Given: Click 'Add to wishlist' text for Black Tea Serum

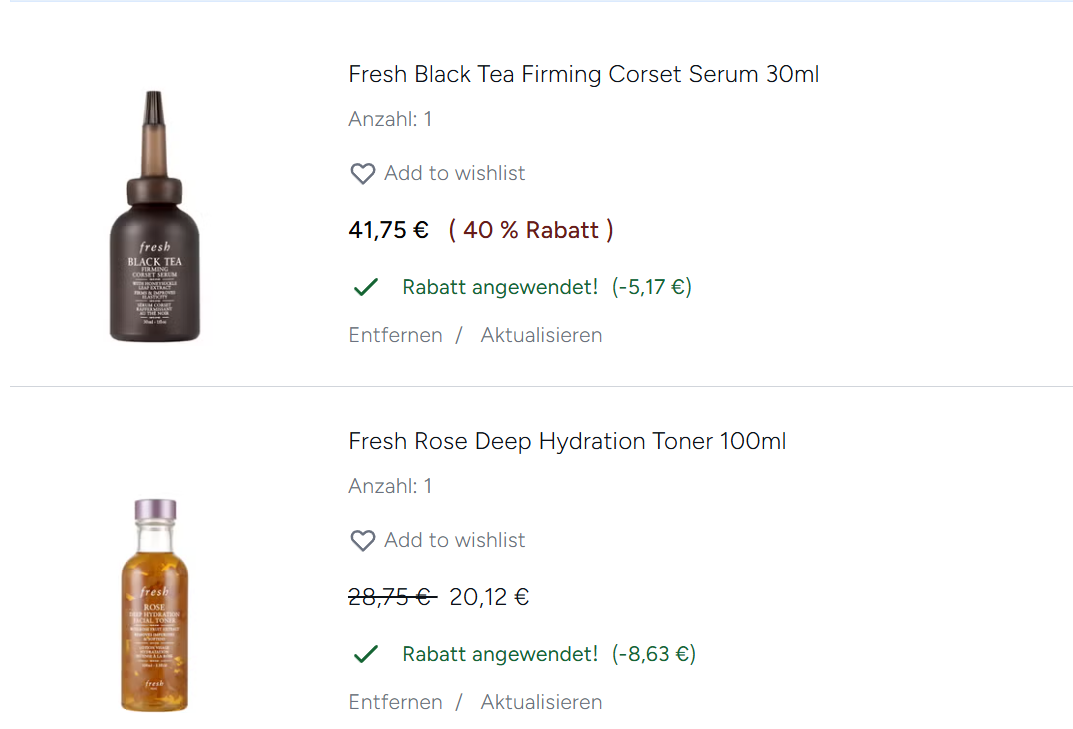Looking at the screenshot, I should (x=454, y=173).
